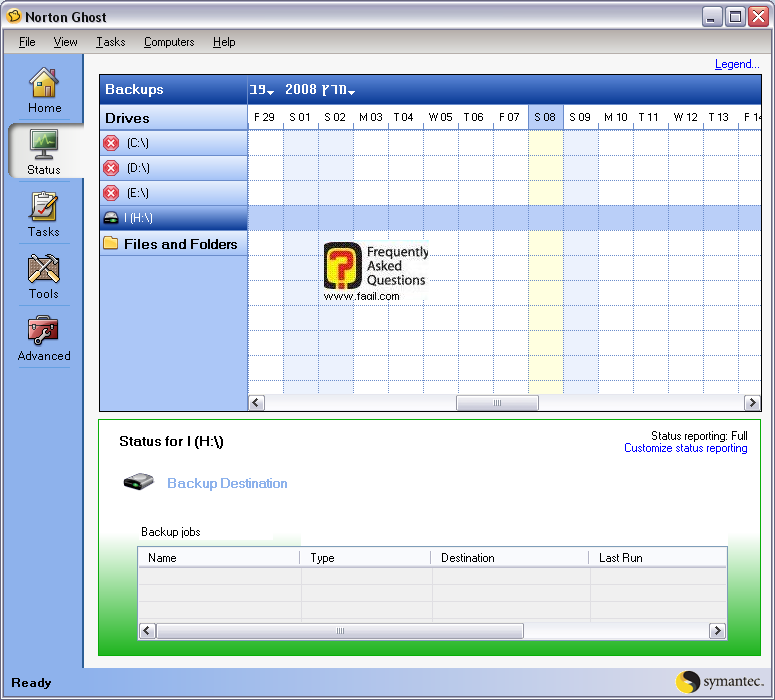Viewport: 775px width, 700px height.
Task: Open the Home view in sidebar
Action: click(x=44, y=90)
